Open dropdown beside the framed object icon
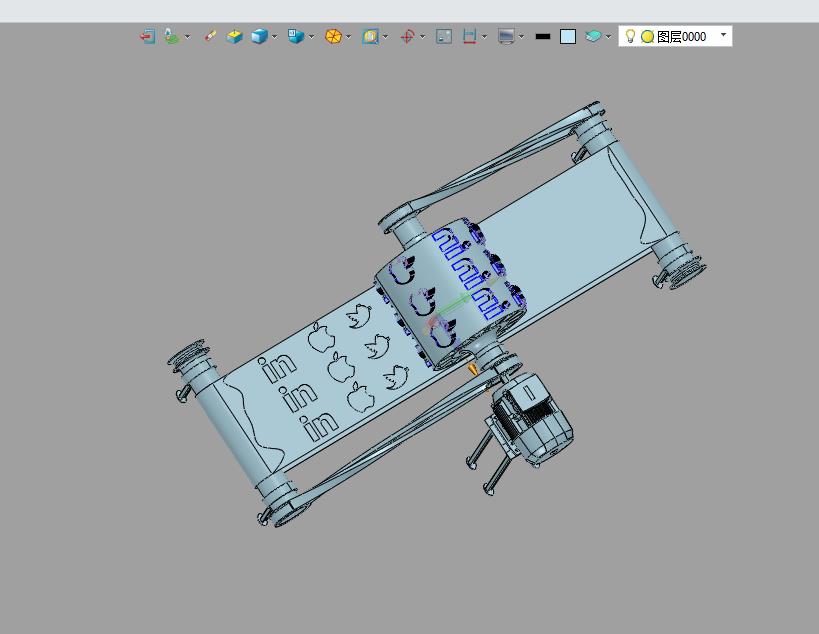819x634 pixels. click(385, 37)
